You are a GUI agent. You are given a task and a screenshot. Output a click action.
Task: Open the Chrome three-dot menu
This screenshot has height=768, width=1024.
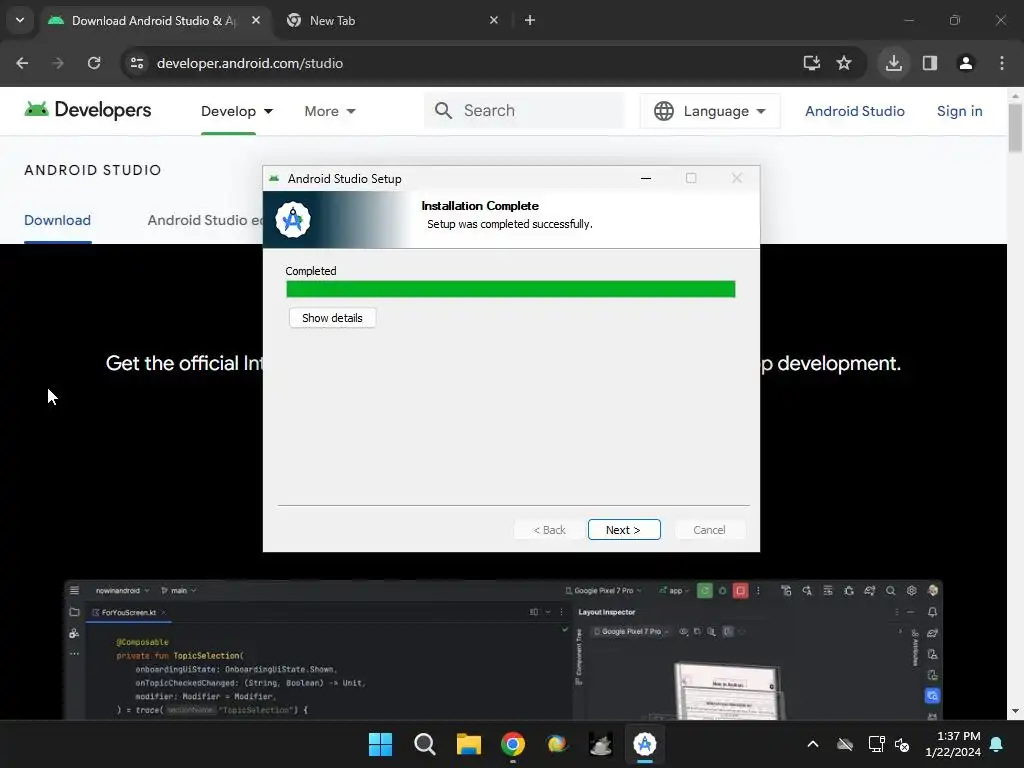tap(1002, 63)
